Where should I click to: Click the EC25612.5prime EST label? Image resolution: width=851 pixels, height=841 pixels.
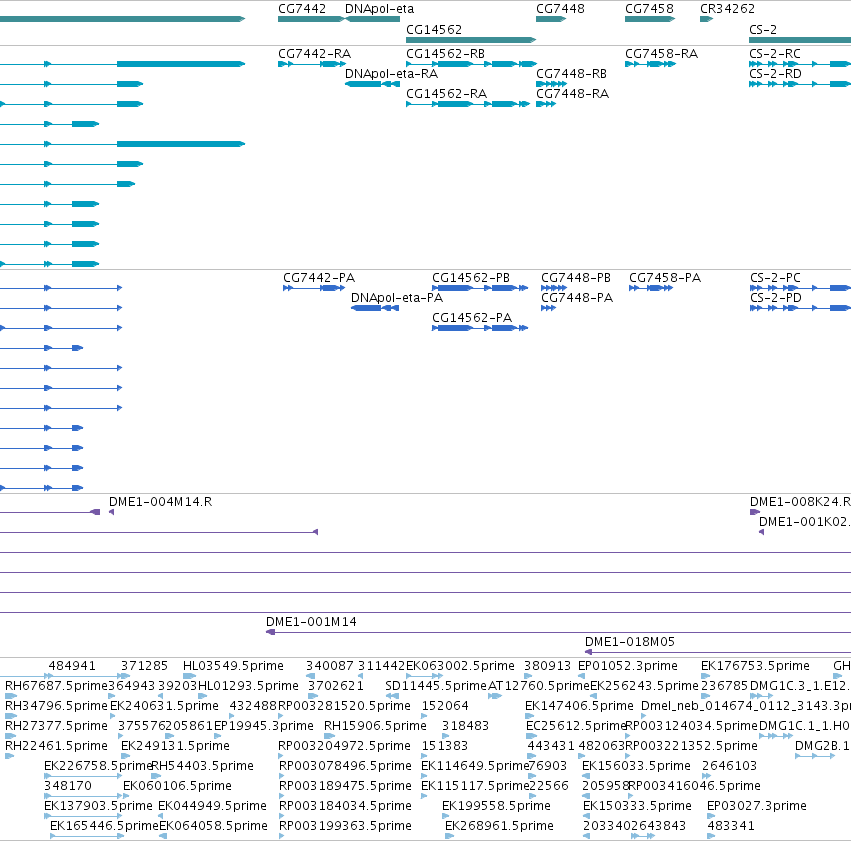pyautogui.click(x=576, y=726)
